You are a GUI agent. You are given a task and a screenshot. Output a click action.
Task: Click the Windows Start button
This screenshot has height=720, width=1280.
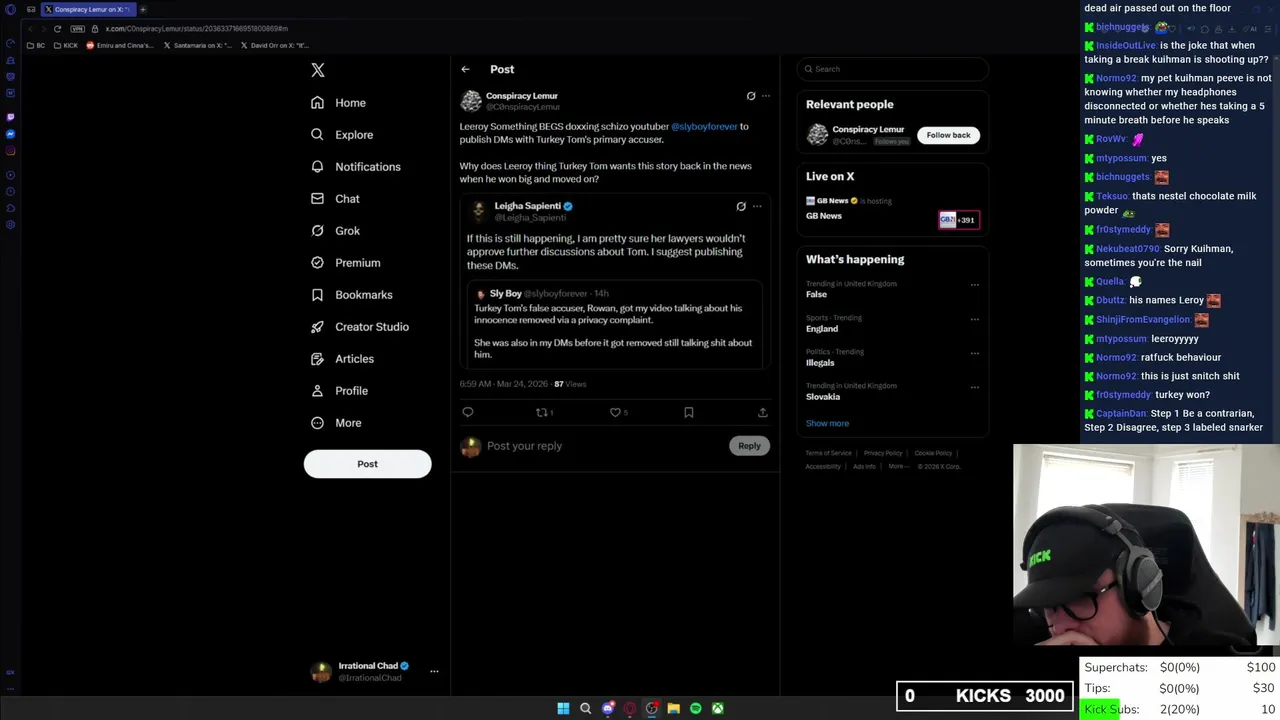click(563, 709)
